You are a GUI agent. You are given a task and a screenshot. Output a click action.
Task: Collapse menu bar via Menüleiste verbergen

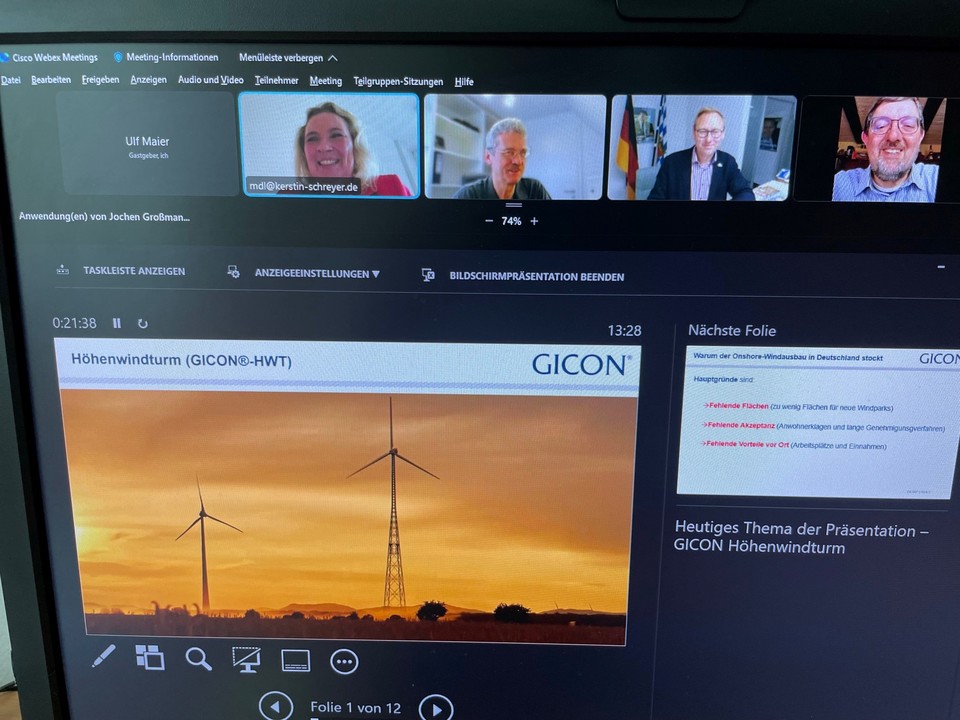tap(288, 58)
